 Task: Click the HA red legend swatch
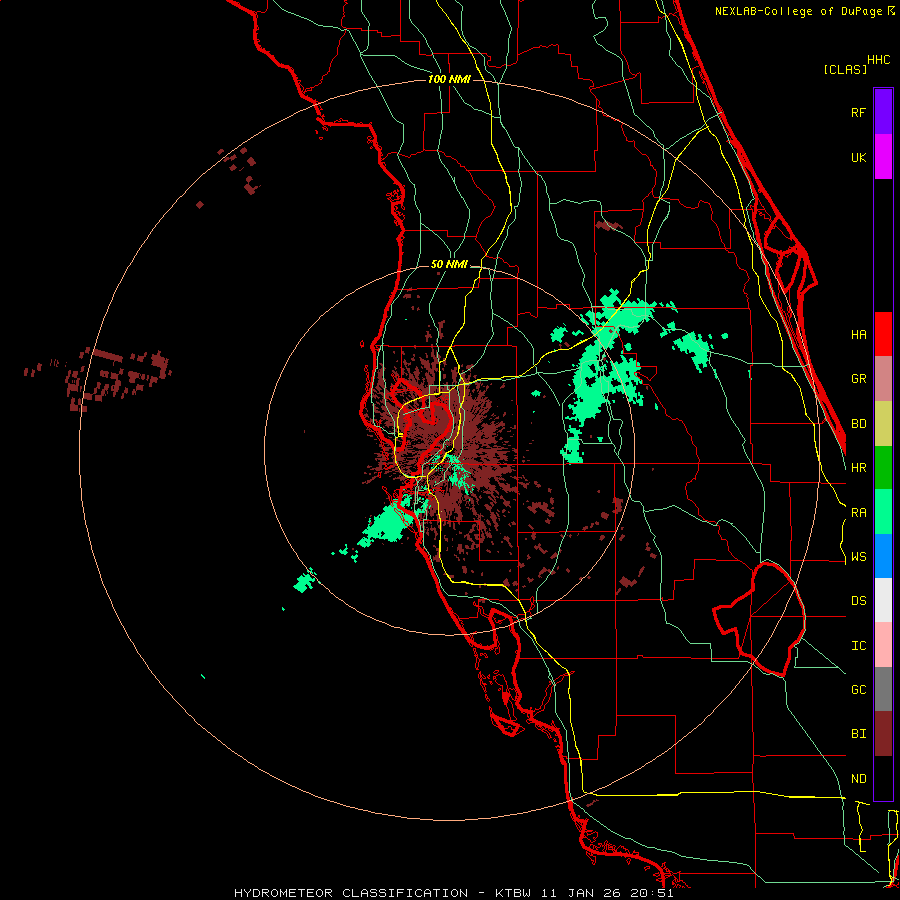click(x=883, y=334)
